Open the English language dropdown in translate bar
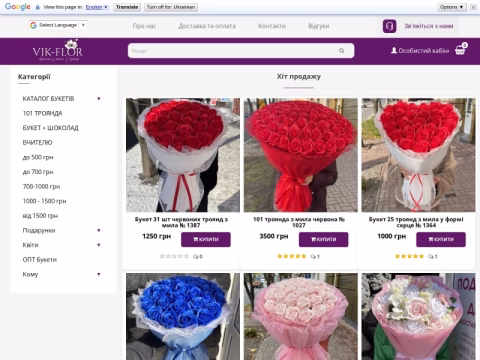This screenshot has width=480, height=360. tap(97, 7)
